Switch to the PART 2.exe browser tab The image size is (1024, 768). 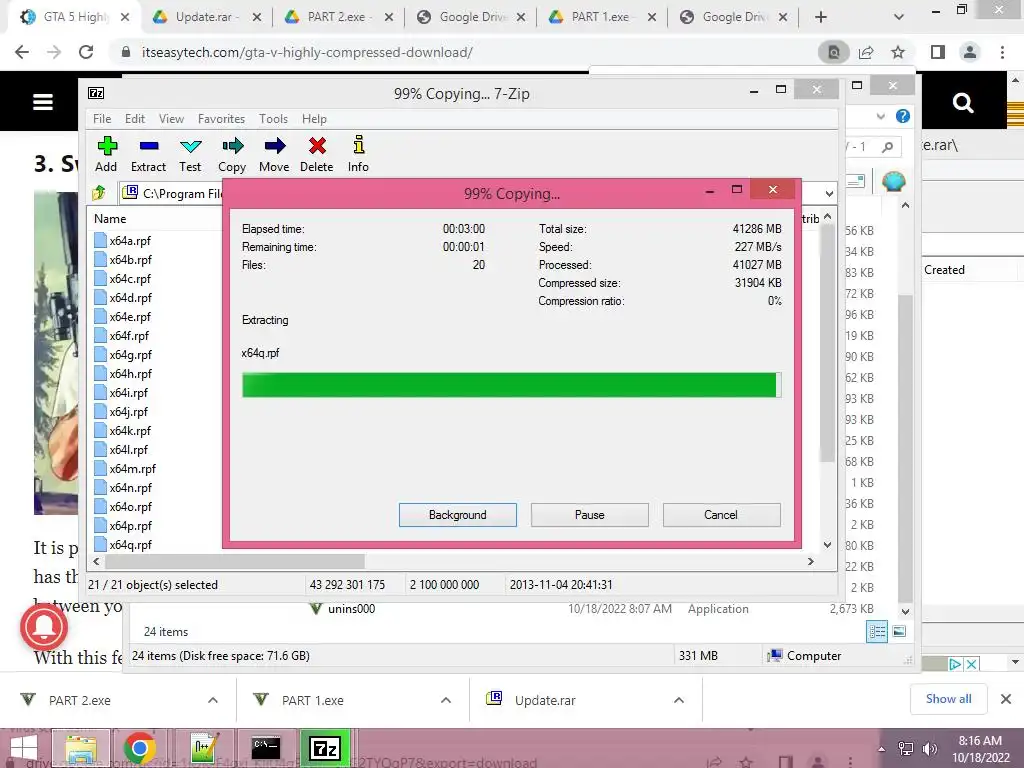click(336, 18)
